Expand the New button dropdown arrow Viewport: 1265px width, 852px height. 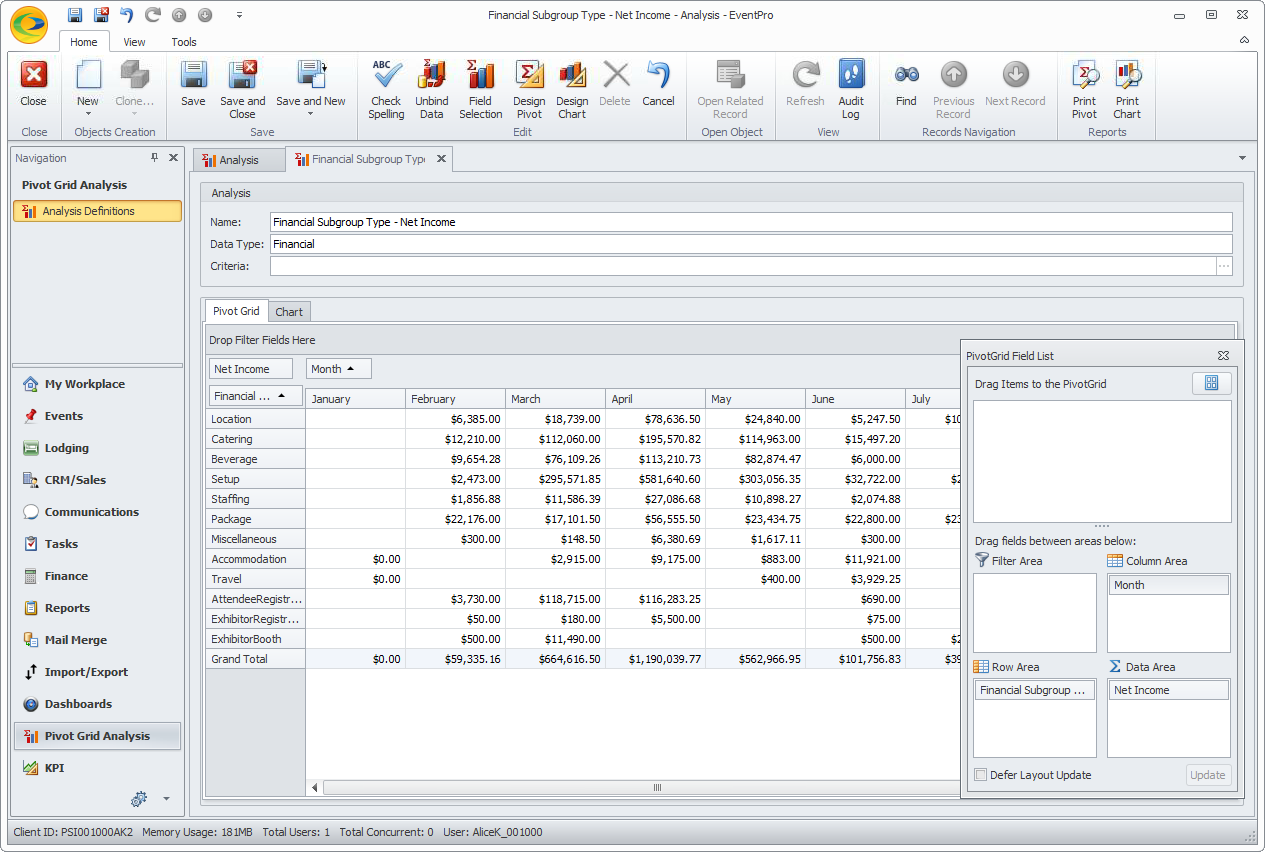88,114
